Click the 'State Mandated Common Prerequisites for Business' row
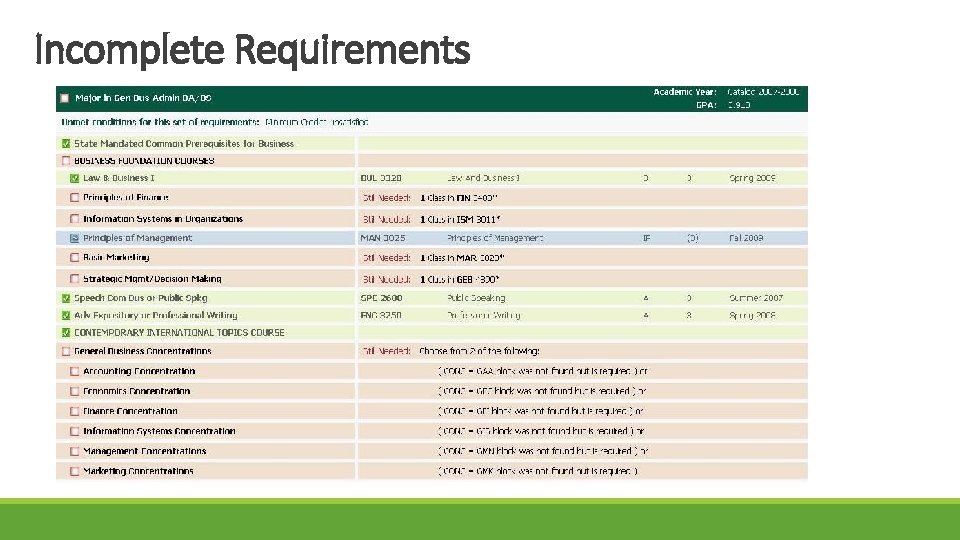The image size is (960, 540). pyautogui.click(x=432, y=144)
